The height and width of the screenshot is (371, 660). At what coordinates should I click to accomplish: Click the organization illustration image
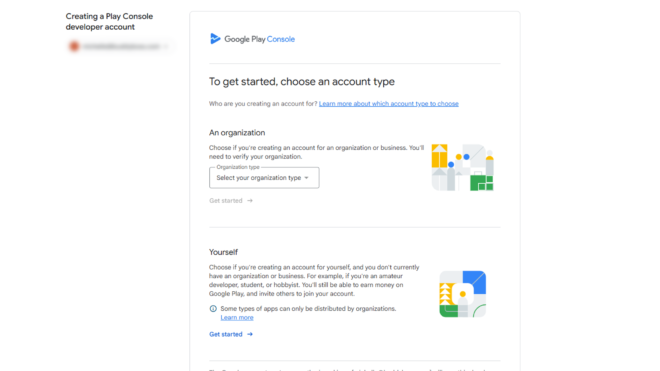tap(462, 167)
